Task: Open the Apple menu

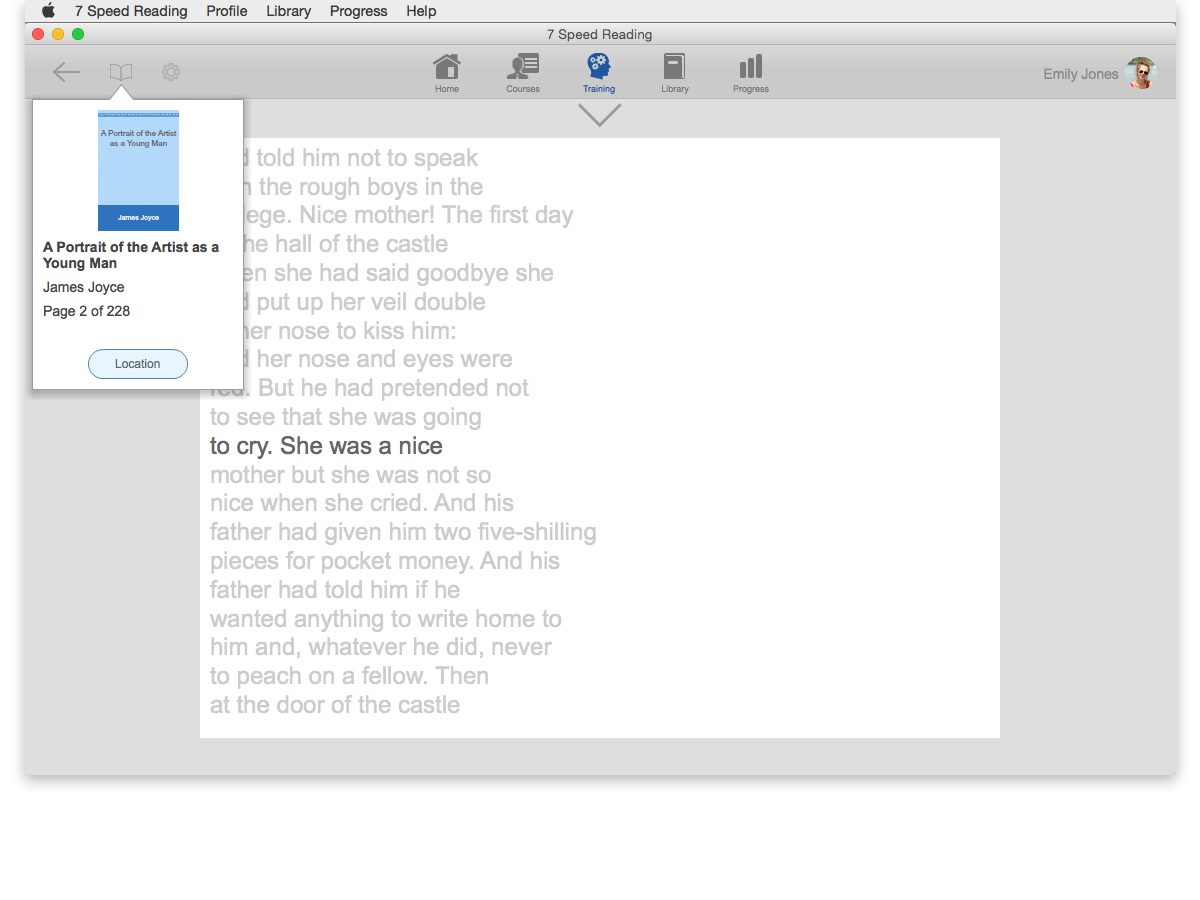Action: tap(48, 11)
